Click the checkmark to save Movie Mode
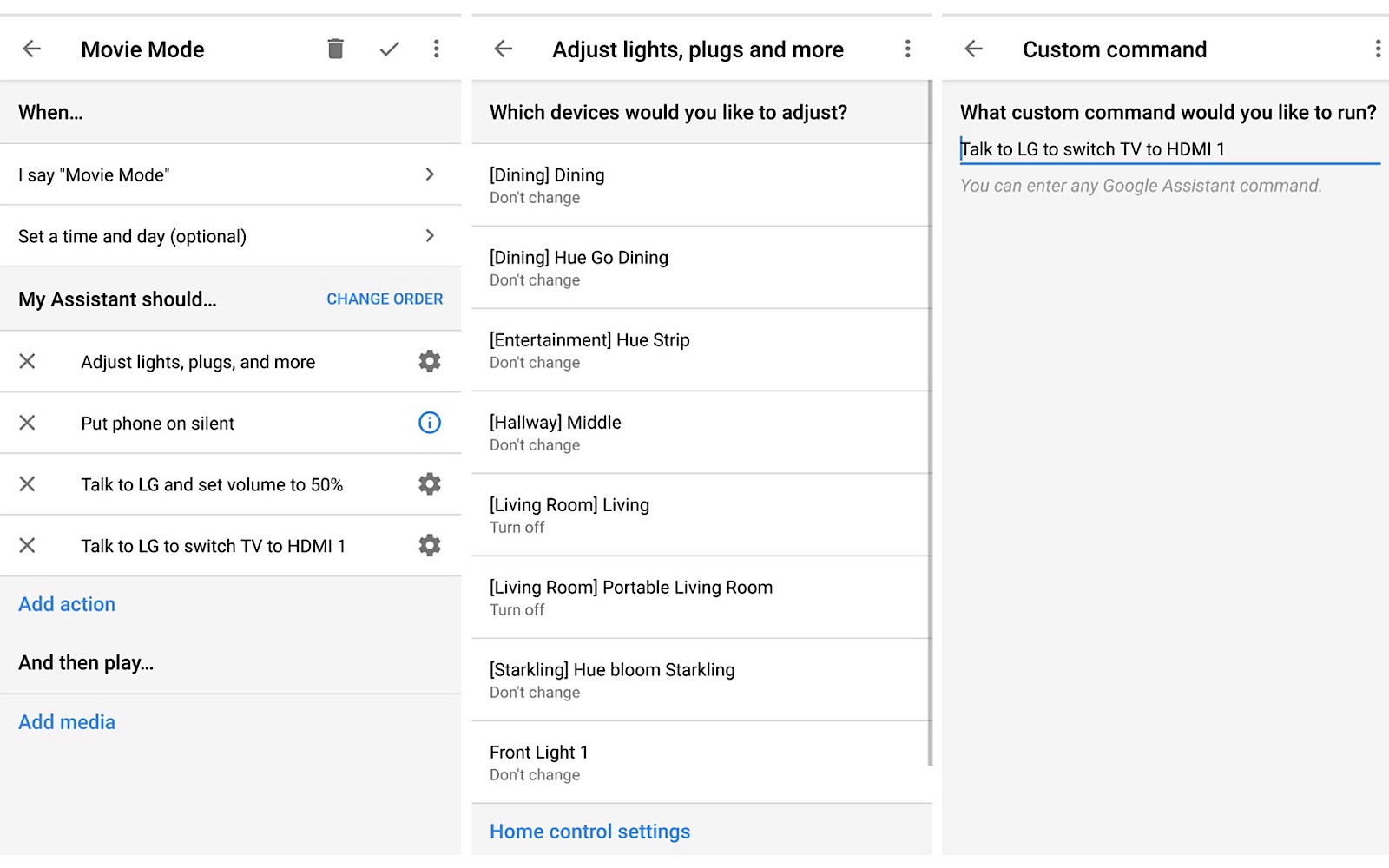Image resolution: width=1389 pixels, height=868 pixels. click(389, 49)
